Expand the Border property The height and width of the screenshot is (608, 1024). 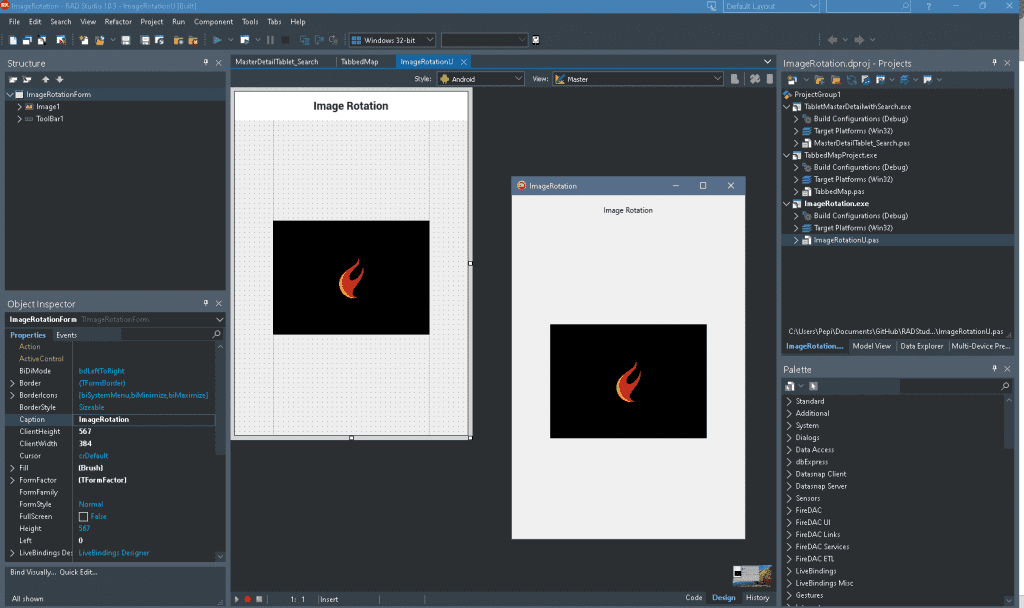point(12,383)
